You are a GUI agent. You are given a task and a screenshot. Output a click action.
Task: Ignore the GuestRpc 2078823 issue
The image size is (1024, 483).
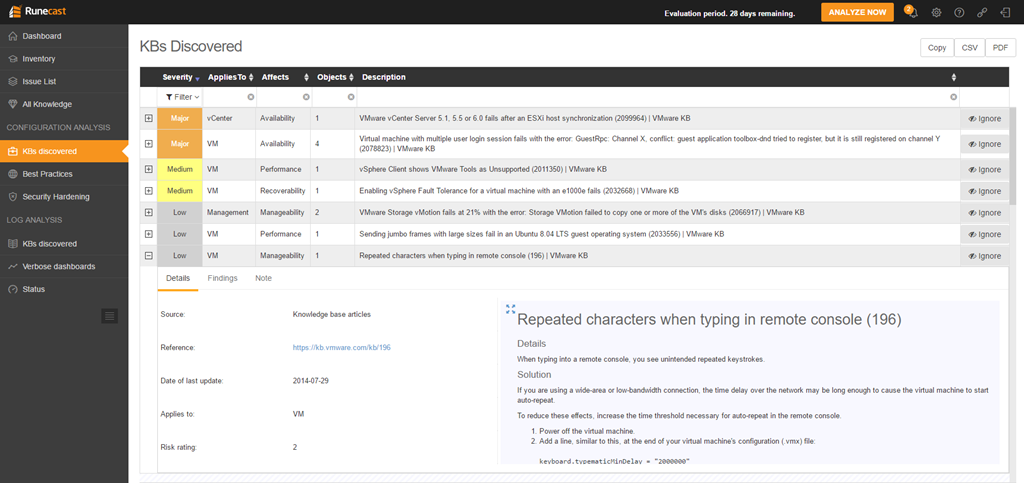985,144
